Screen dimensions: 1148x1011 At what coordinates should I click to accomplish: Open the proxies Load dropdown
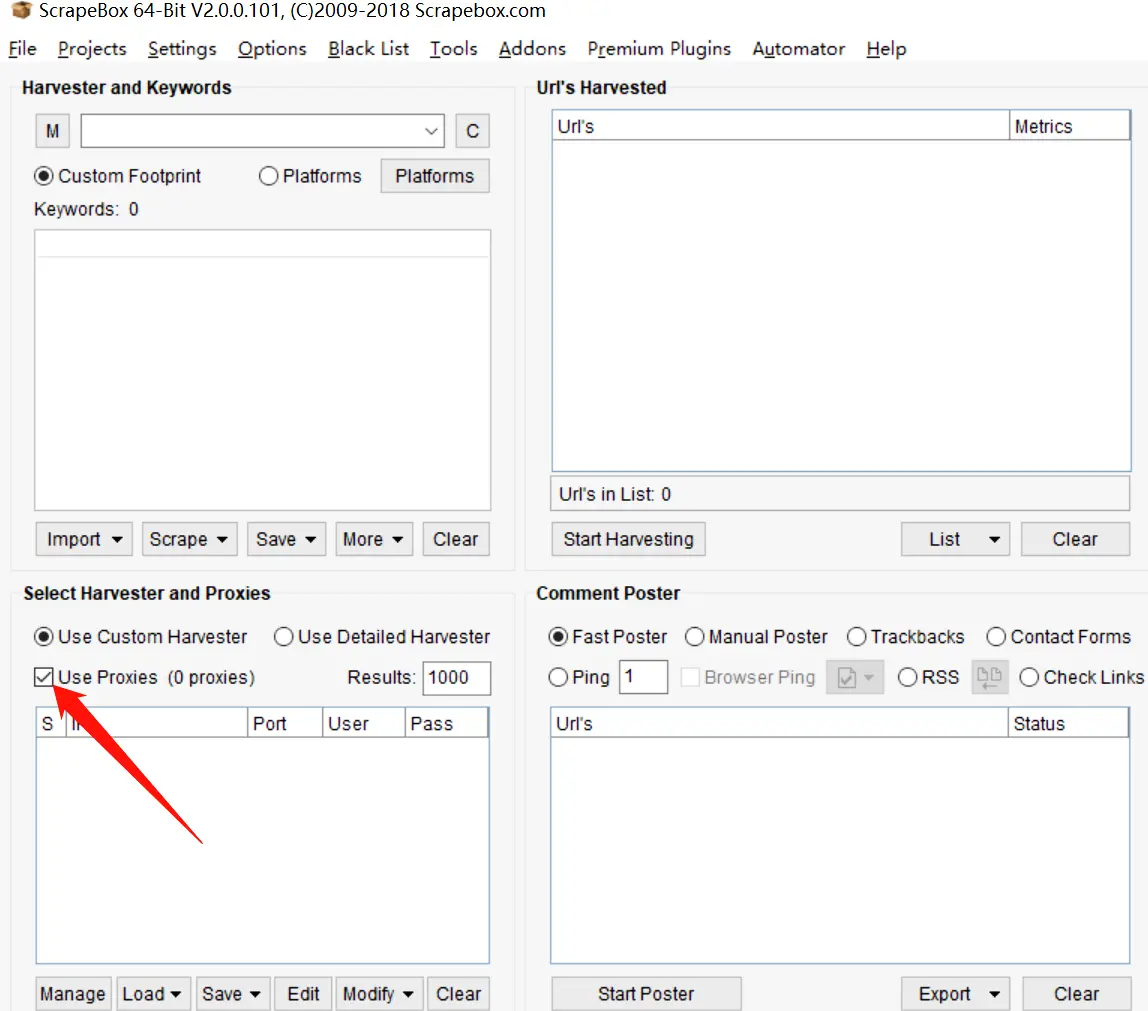coord(152,993)
